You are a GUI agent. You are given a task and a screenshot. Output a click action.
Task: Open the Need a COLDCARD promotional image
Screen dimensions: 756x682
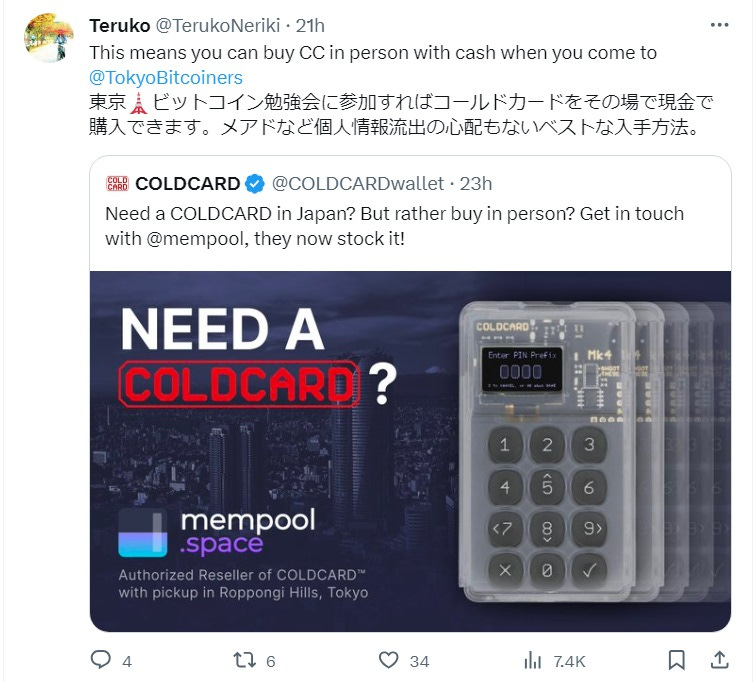(x=410, y=451)
